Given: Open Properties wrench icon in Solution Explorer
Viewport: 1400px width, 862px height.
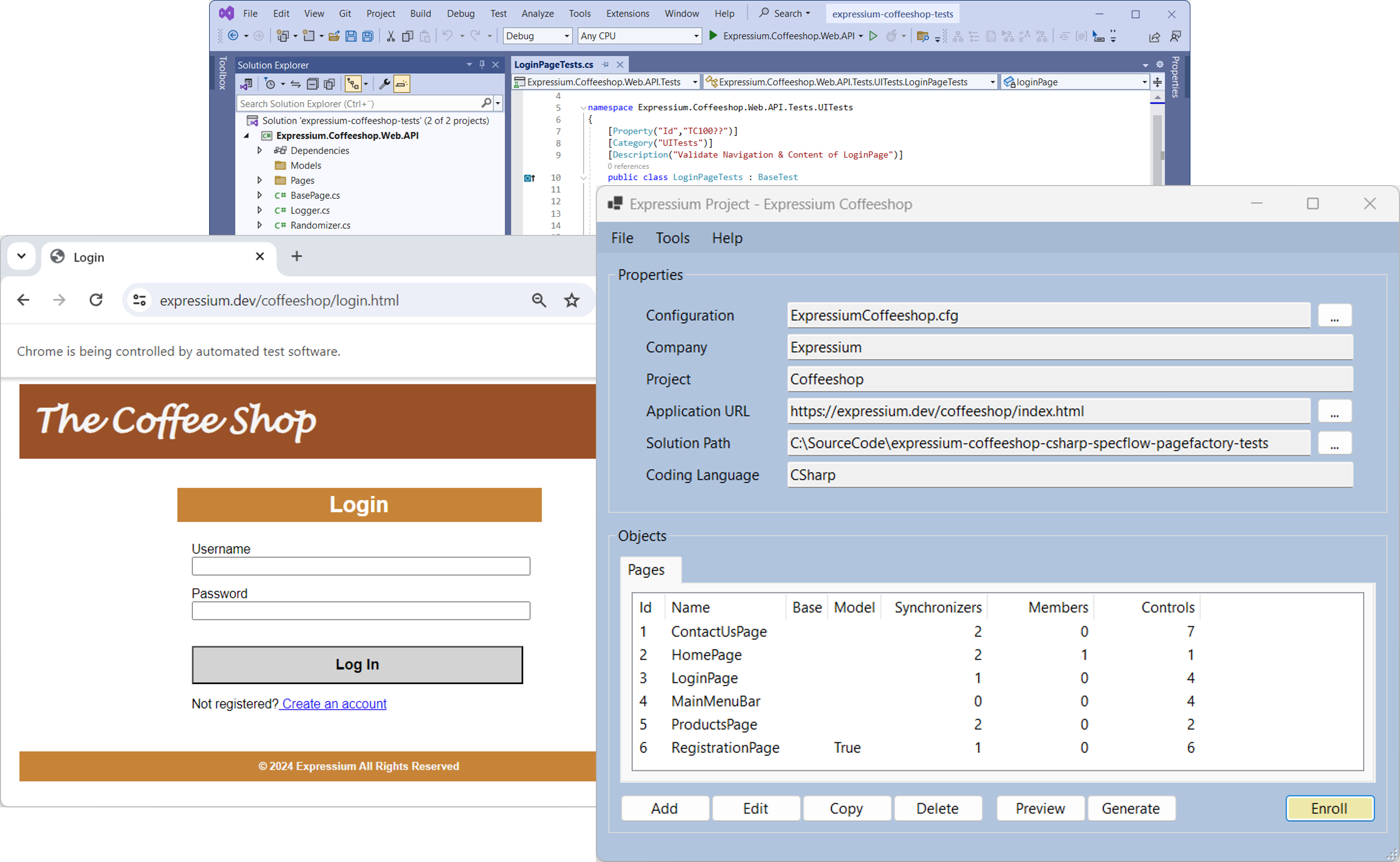Looking at the screenshot, I should pos(384,84).
